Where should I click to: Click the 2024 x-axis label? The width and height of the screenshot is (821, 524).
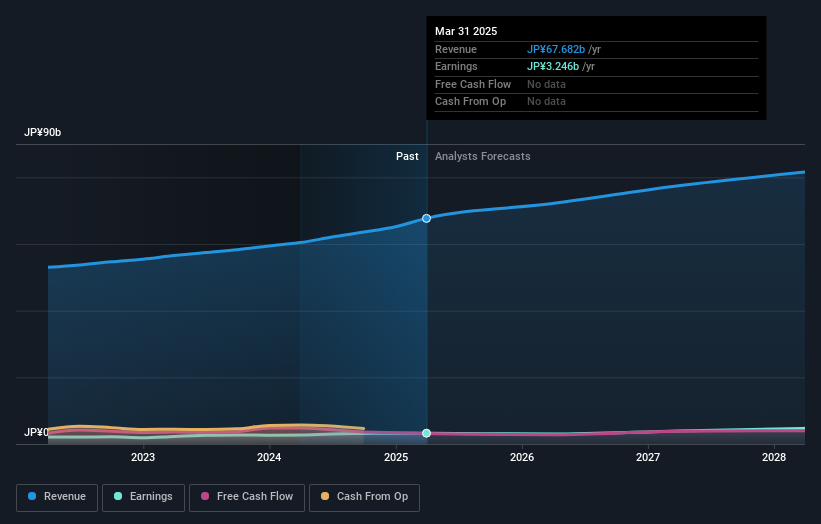(x=269, y=457)
